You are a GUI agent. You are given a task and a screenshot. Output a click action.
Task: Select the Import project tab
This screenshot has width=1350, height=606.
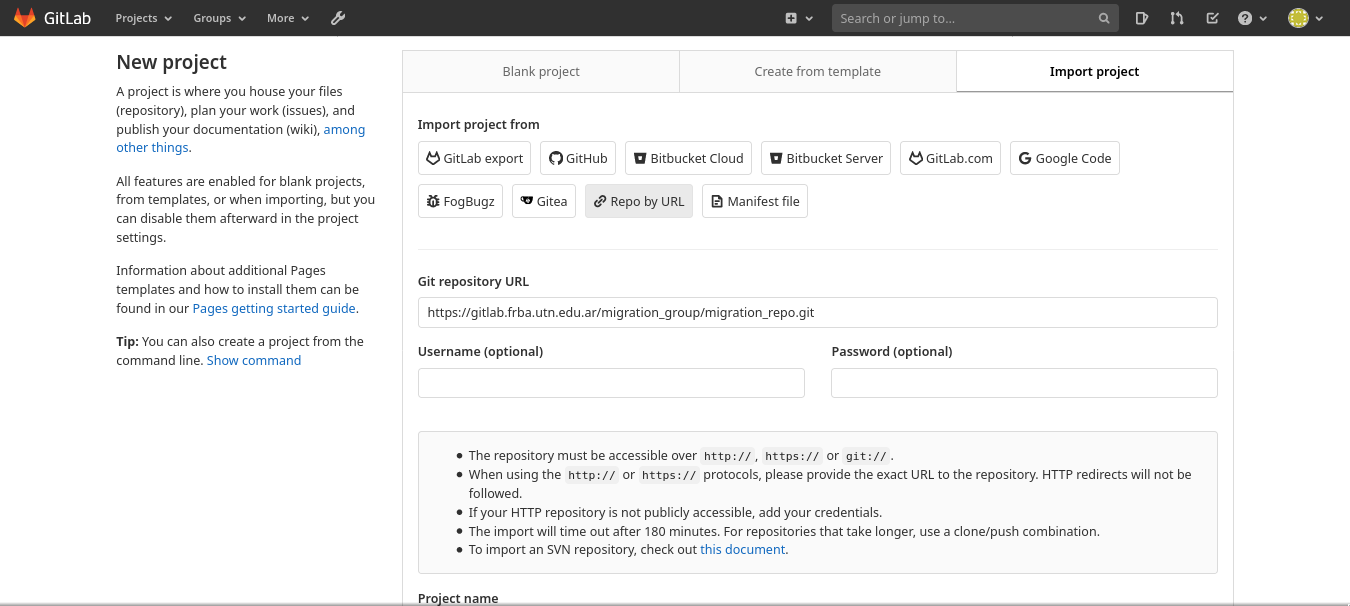[1094, 71]
